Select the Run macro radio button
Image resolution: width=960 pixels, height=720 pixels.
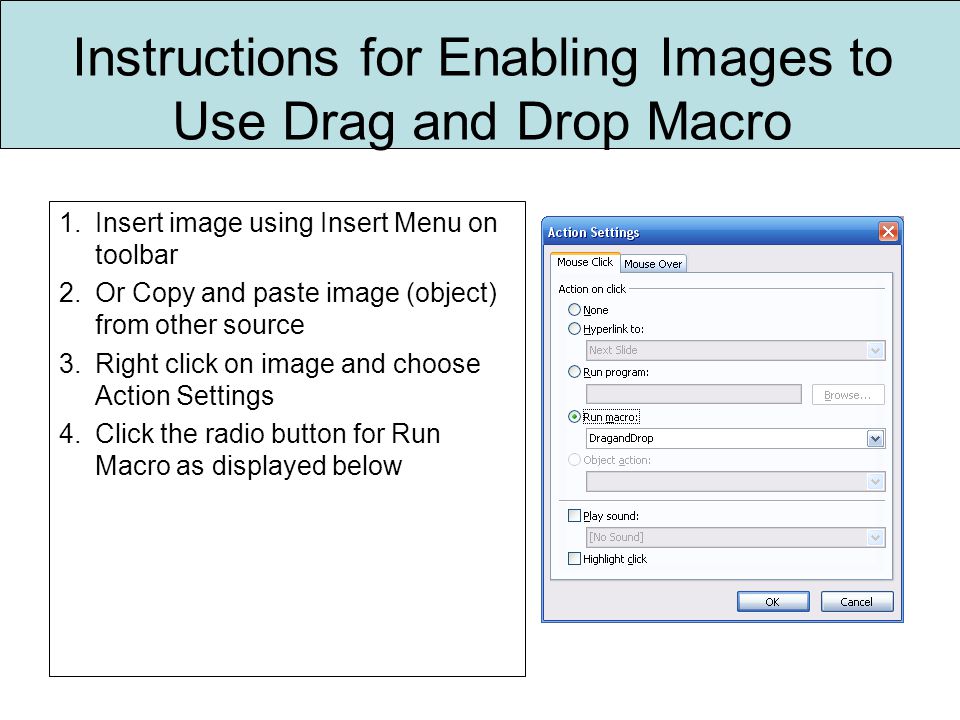coord(574,417)
